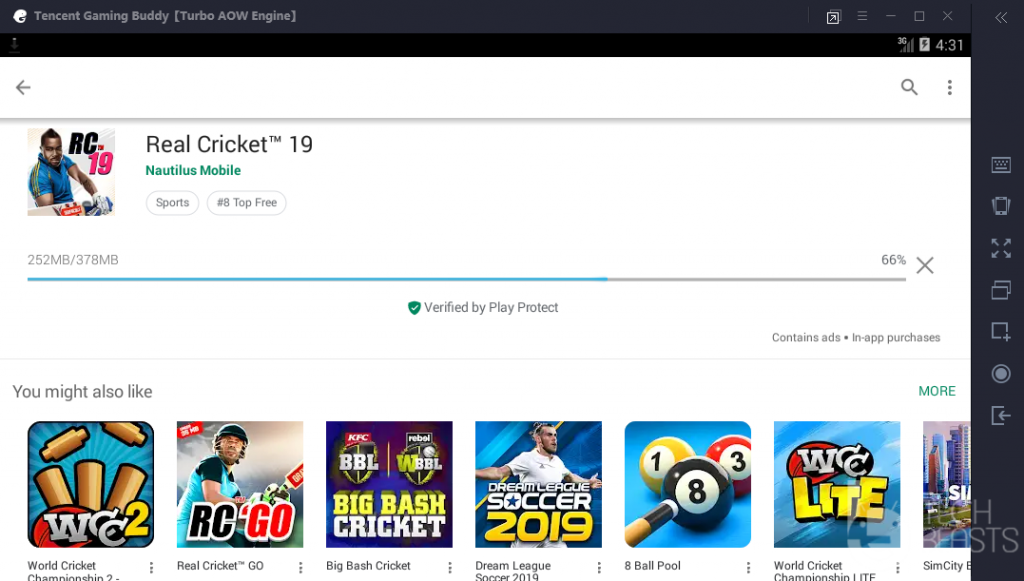Screen dimensions: 1024x581
Task: Open Real Cricket GO app thumbnail
Action: [x=240, y=484]
